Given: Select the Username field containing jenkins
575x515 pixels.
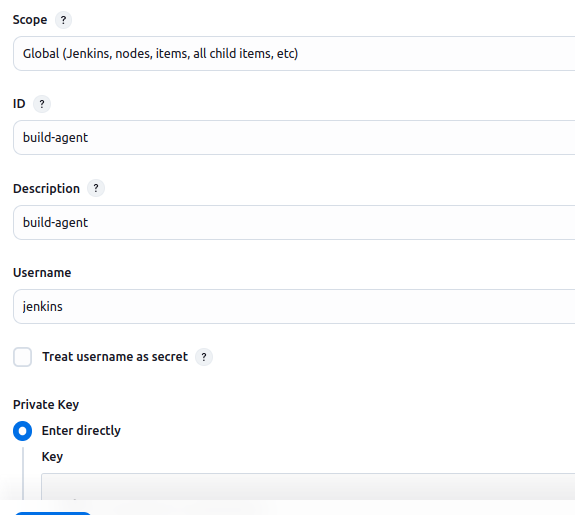Looking at the screenshot, I should pos(294,307).
